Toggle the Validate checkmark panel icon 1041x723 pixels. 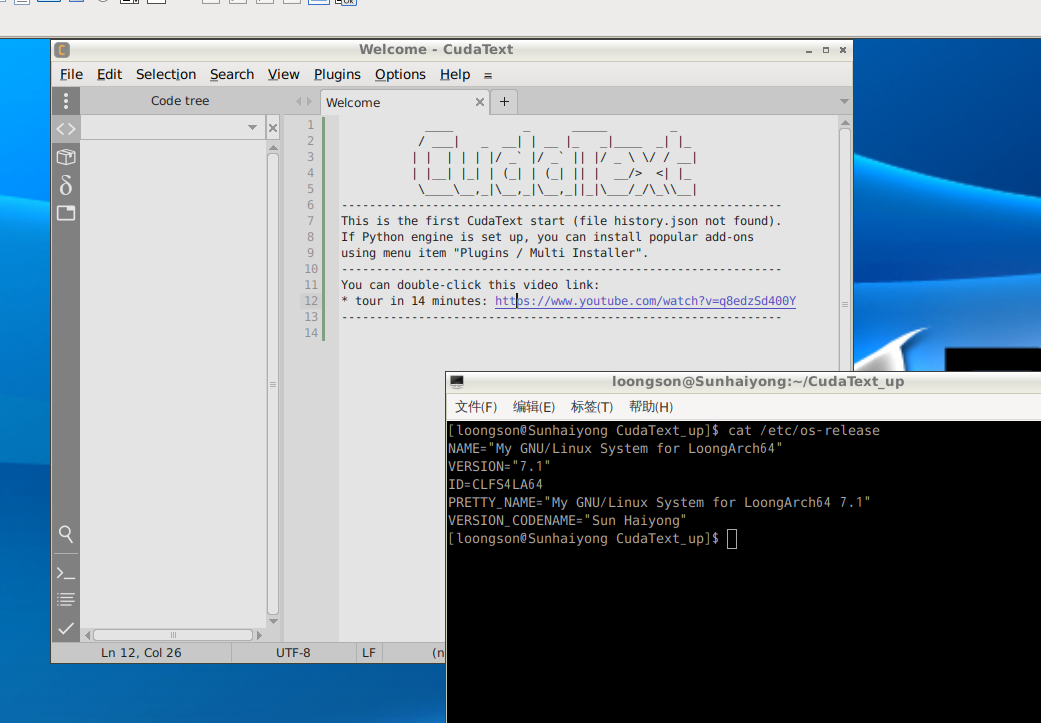coord(66,628)
